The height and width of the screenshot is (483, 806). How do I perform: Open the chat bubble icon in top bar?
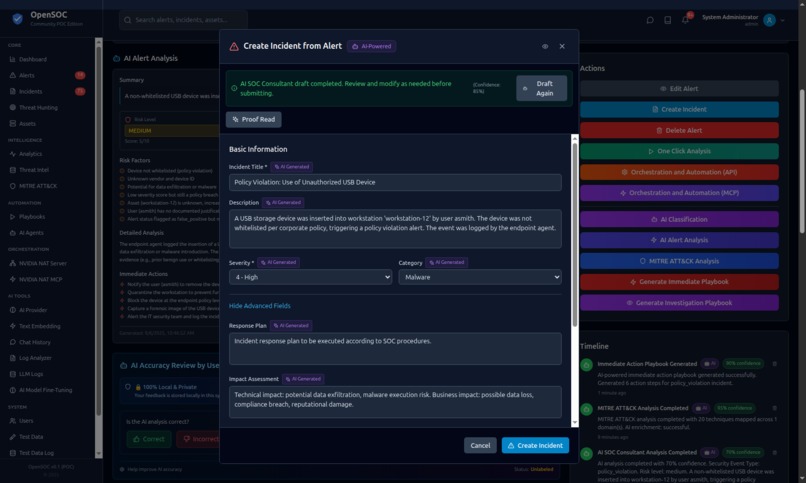(650, 21)
